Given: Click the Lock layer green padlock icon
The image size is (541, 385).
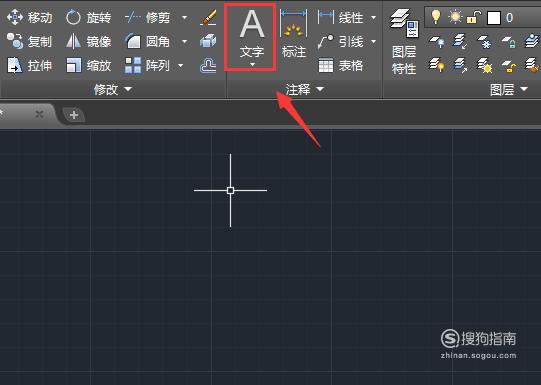Looking at the screenshot, I should pyautogui.click(x=508, y=41).
